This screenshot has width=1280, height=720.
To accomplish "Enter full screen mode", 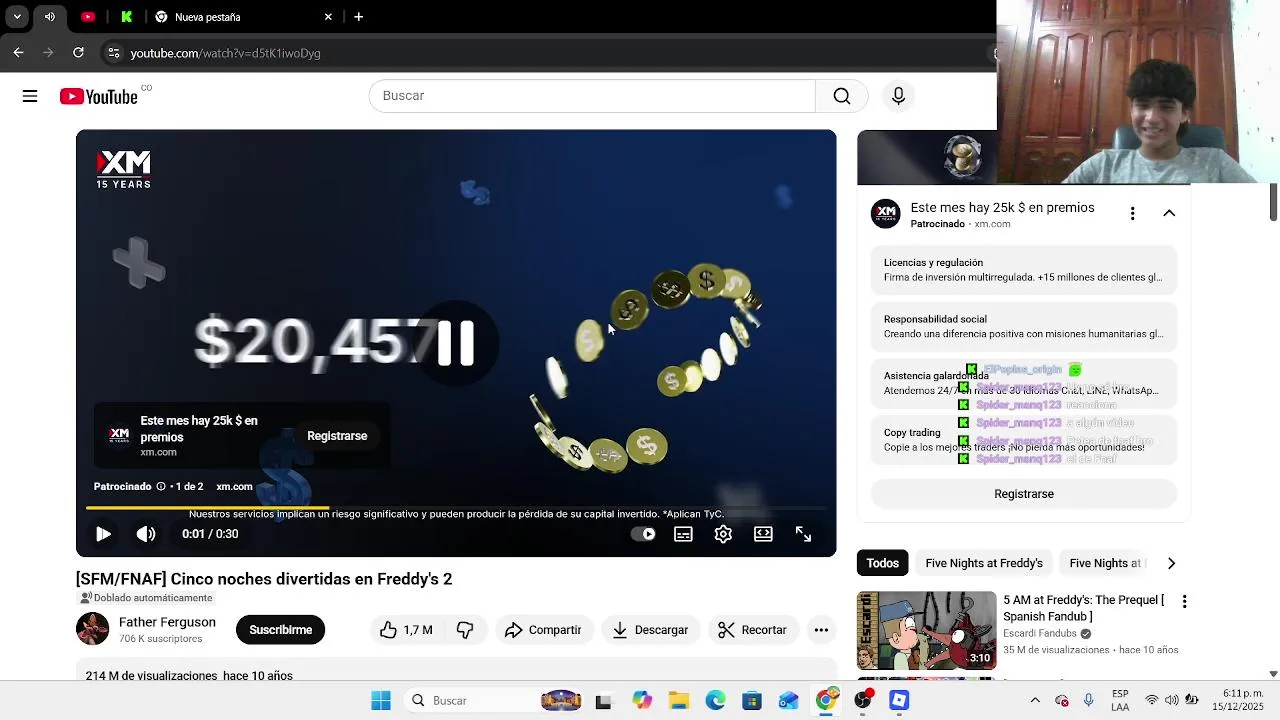I will [803, 534].
